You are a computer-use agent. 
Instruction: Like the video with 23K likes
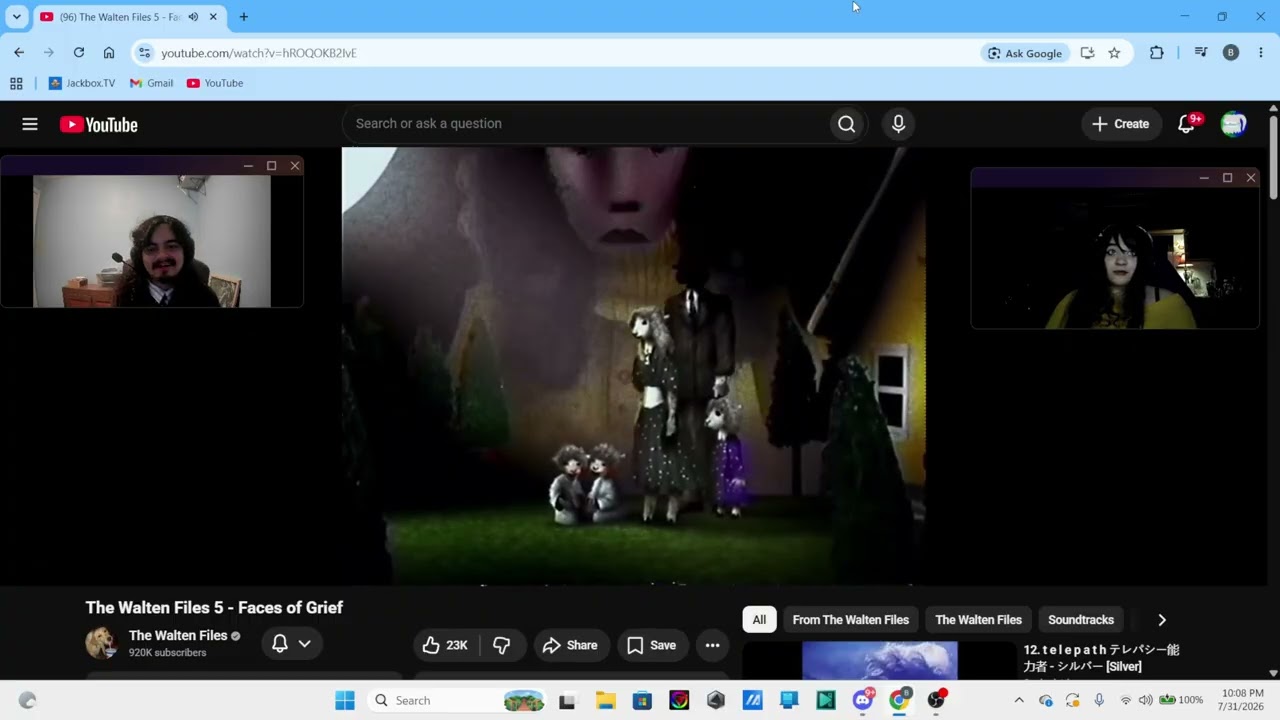[x=445, y=645]
